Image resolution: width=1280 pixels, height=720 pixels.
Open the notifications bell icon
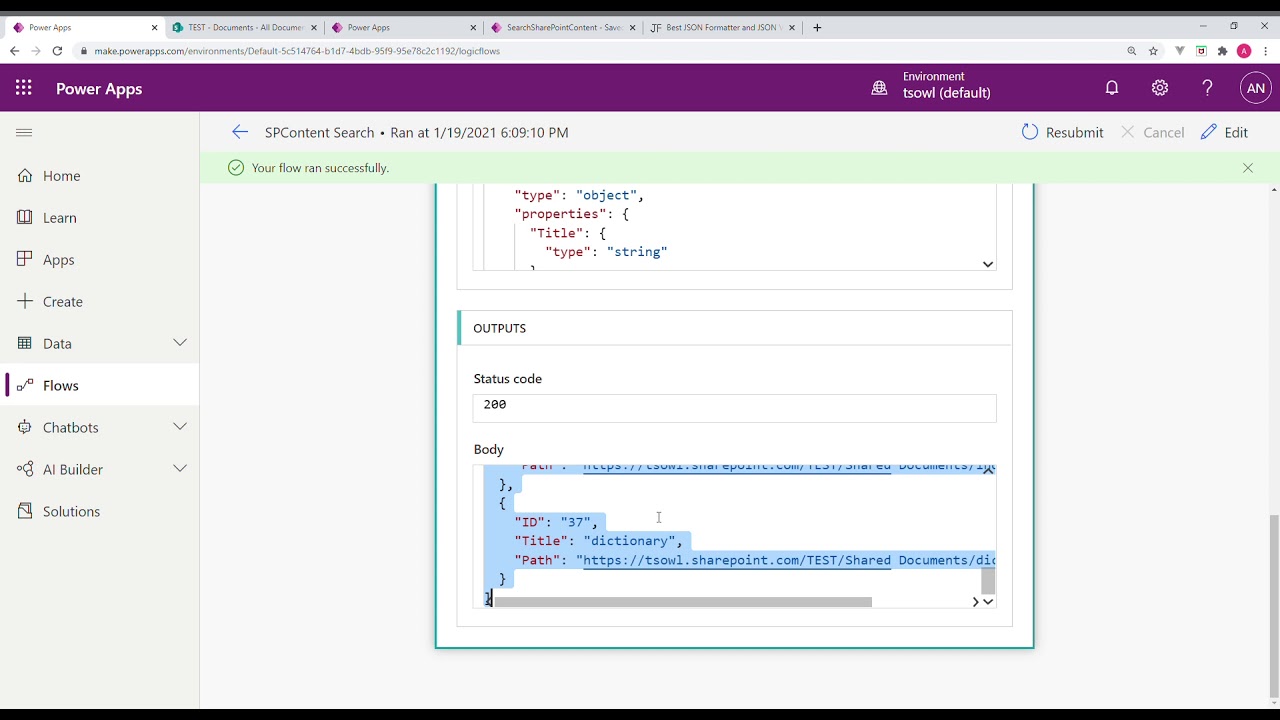point(1112,88)
